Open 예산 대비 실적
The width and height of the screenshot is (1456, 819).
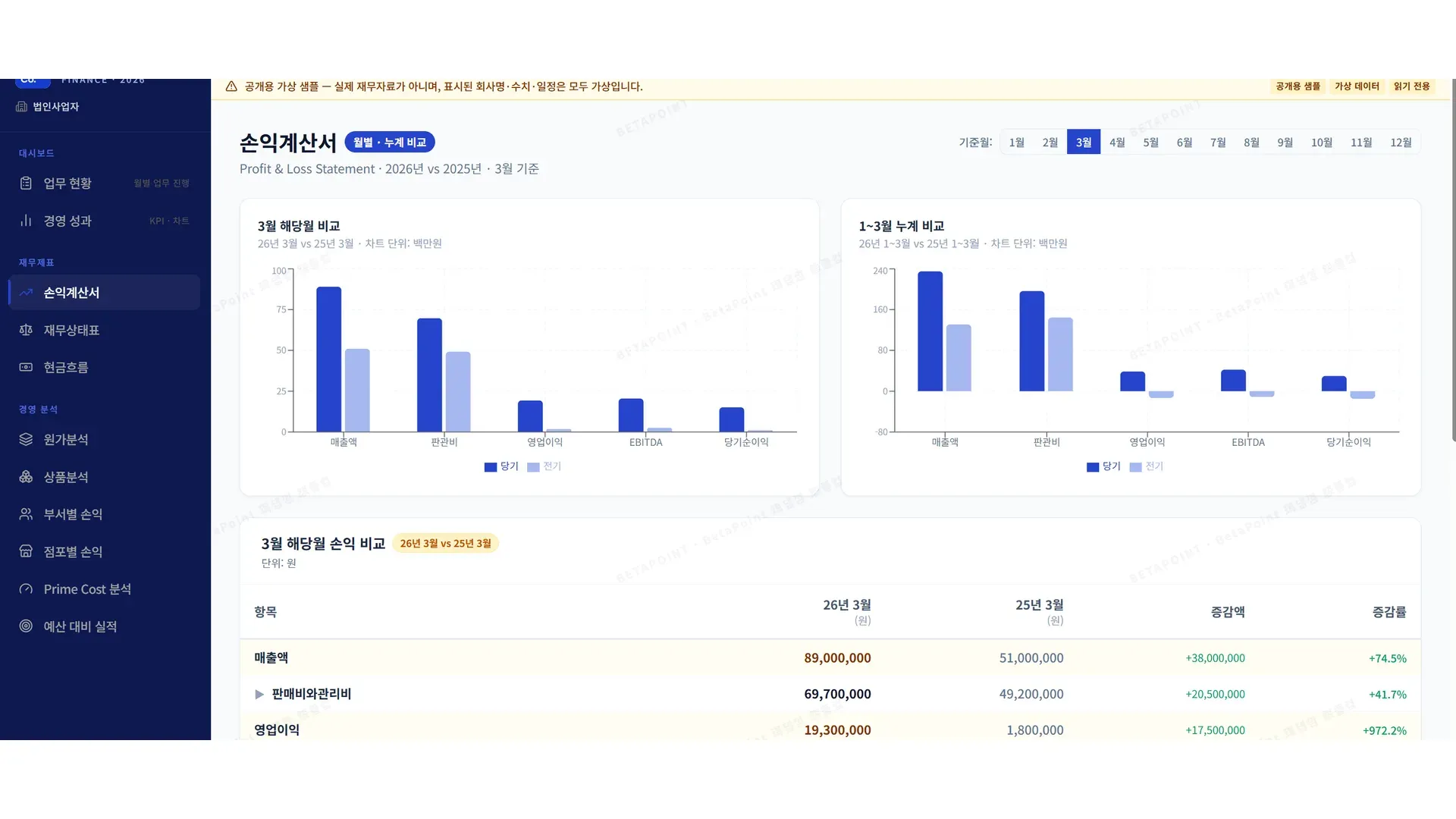pos(105,626)
